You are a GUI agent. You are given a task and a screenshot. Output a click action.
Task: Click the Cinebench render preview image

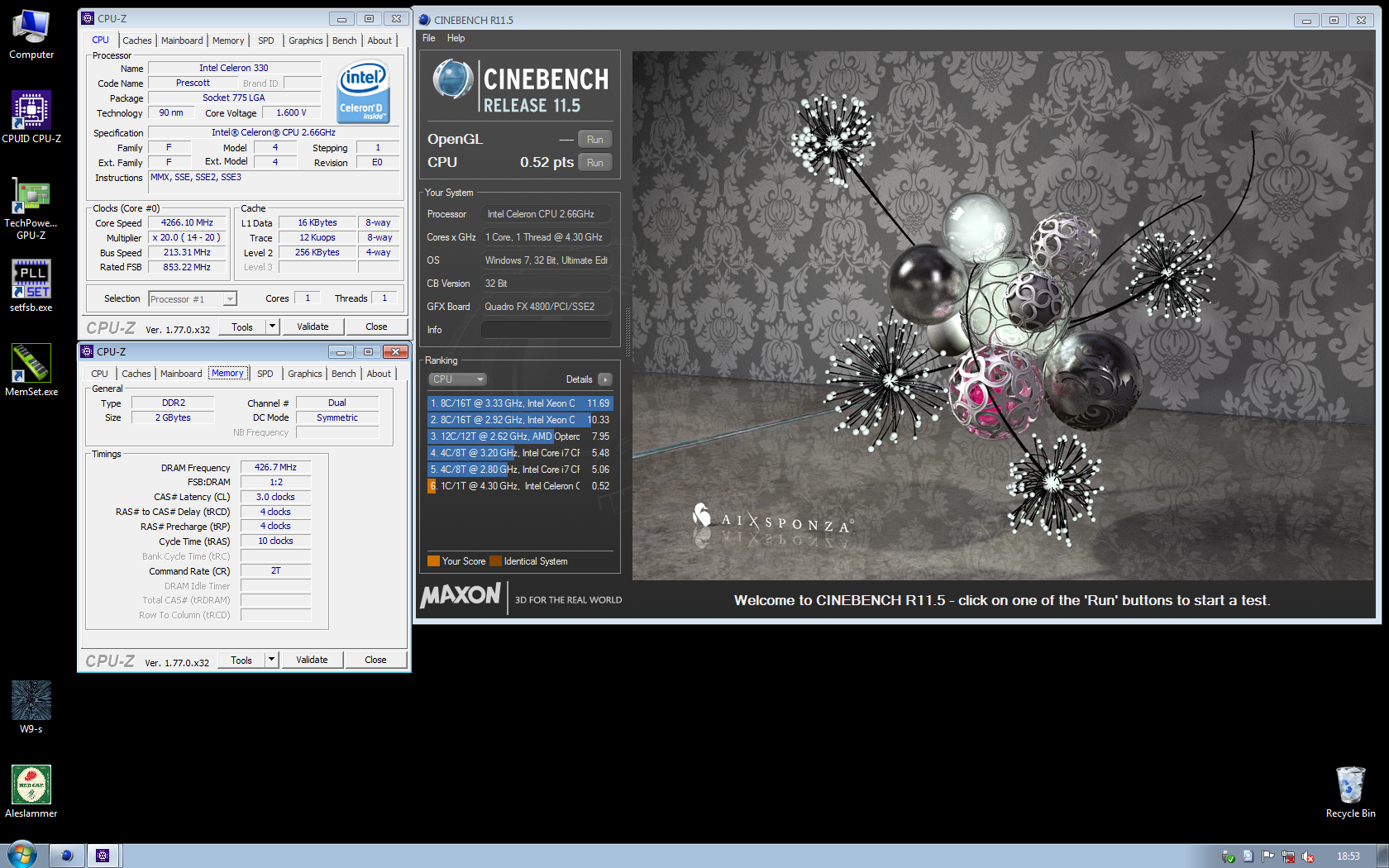[1003, 315]
